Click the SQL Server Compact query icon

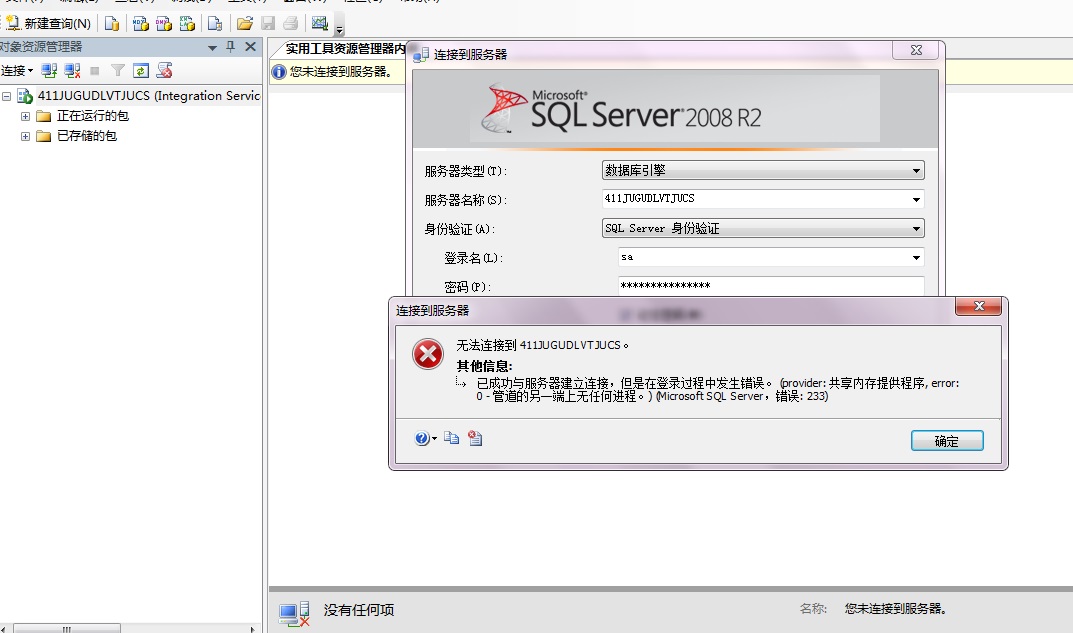tap(215, 23)
